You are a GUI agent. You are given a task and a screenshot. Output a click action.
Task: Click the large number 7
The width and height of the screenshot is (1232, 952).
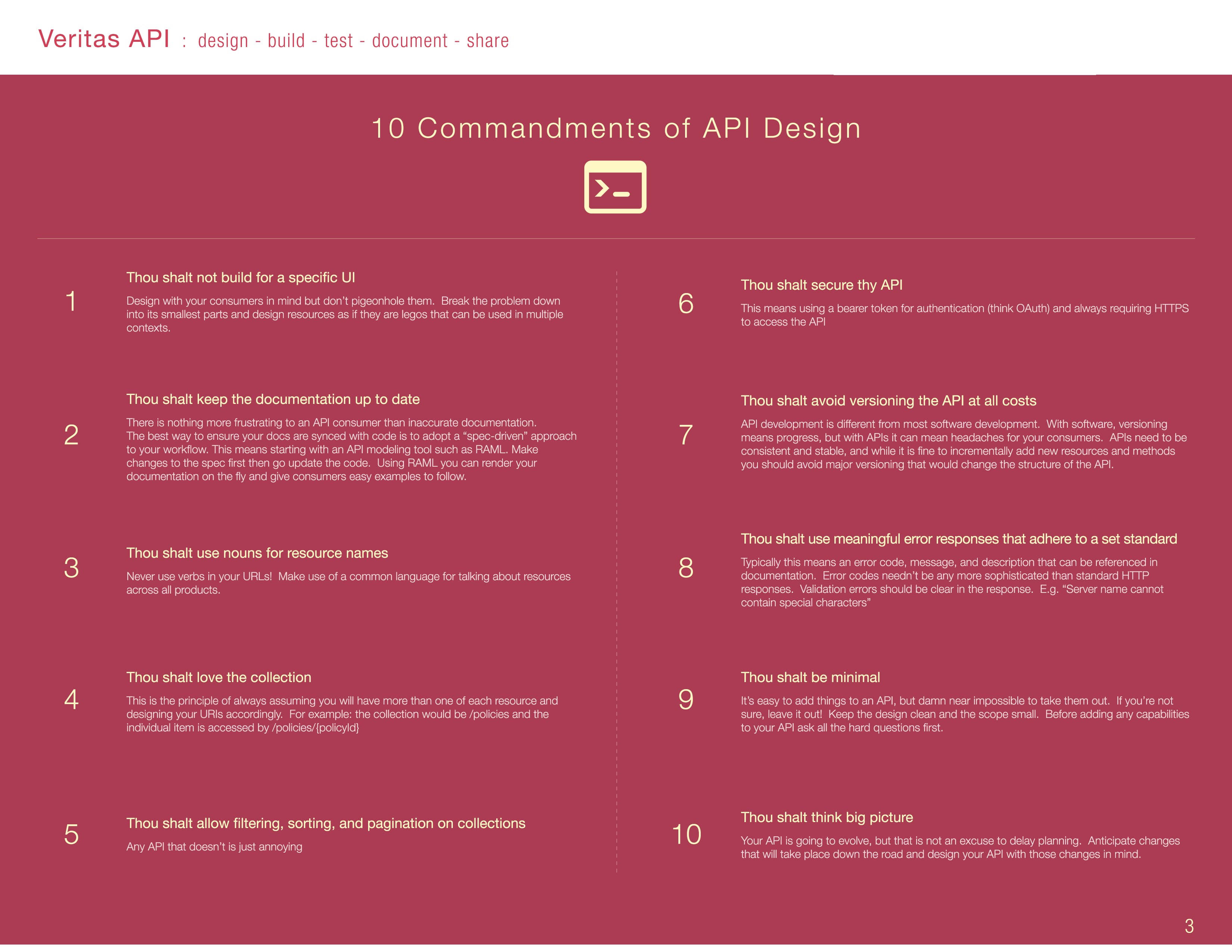click(x=685, y=435)
